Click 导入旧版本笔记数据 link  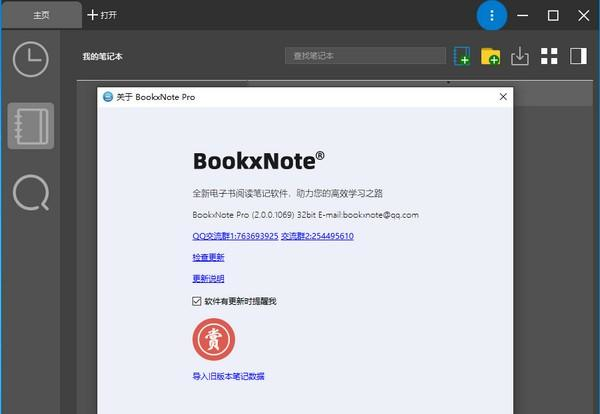coord(228,376)
